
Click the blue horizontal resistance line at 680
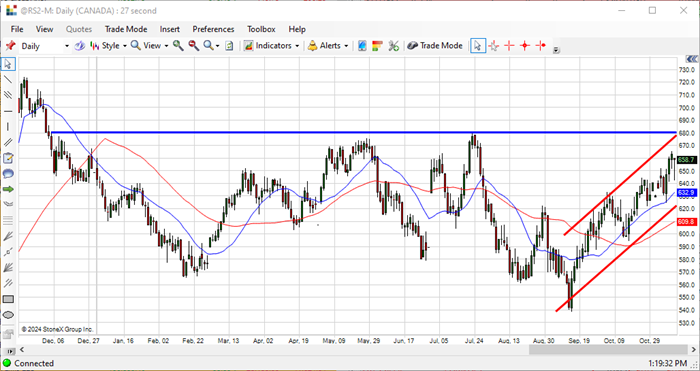coord(364,132)
